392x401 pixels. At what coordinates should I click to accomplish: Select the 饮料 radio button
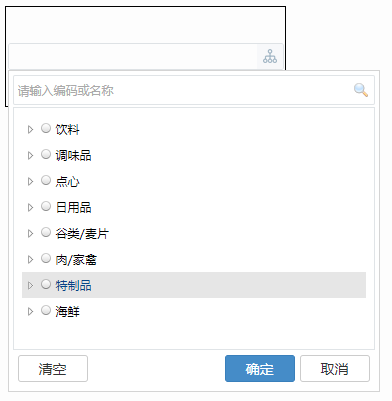point(46,128)
